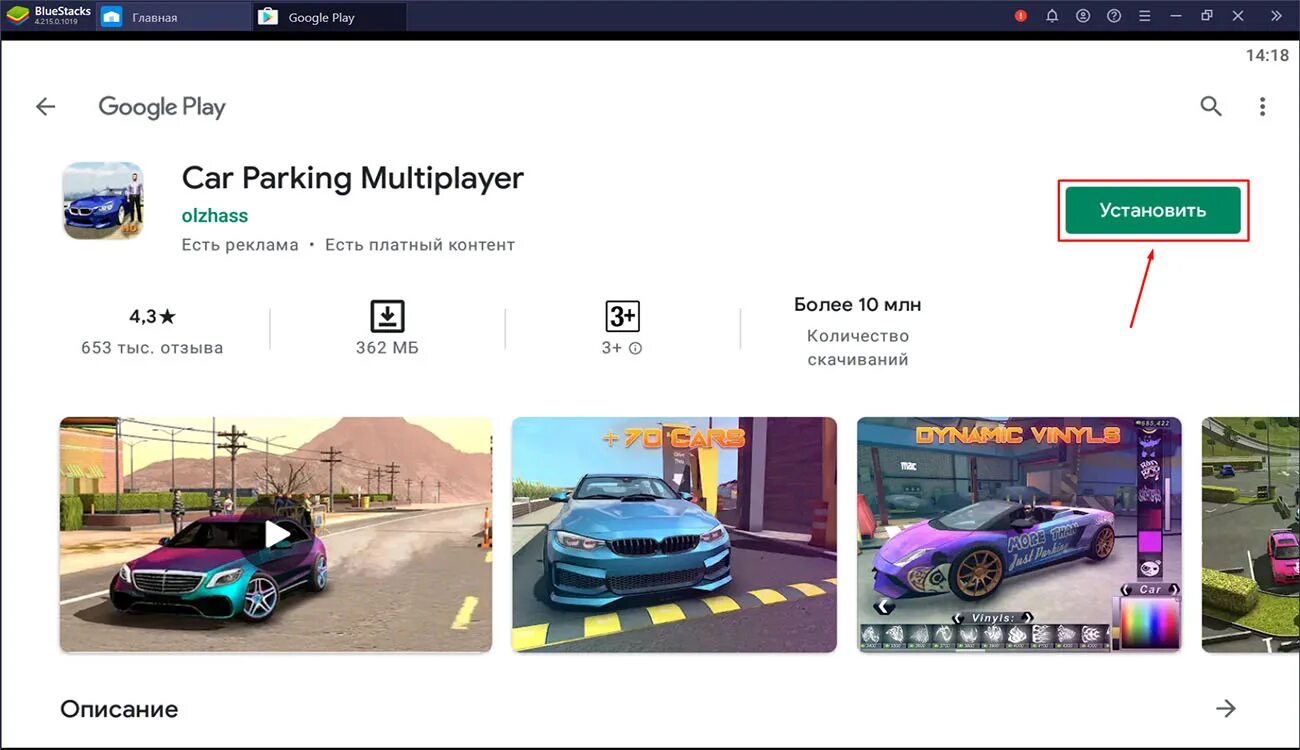Open the three-dot more options menu
This screenshot has width=1300, height=750.
pyautogui.click(x=1263, y=106)
